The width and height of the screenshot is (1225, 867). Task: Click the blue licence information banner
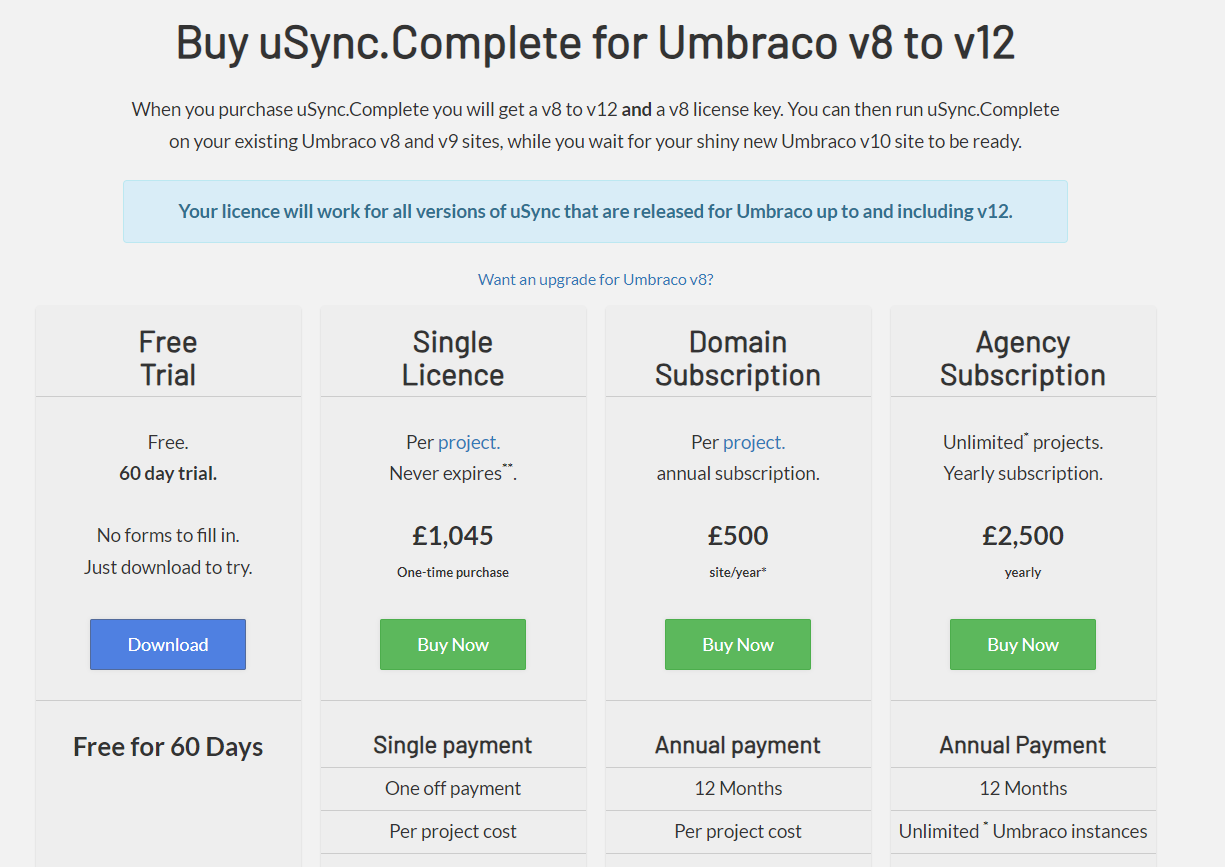(x=596, y=211)
